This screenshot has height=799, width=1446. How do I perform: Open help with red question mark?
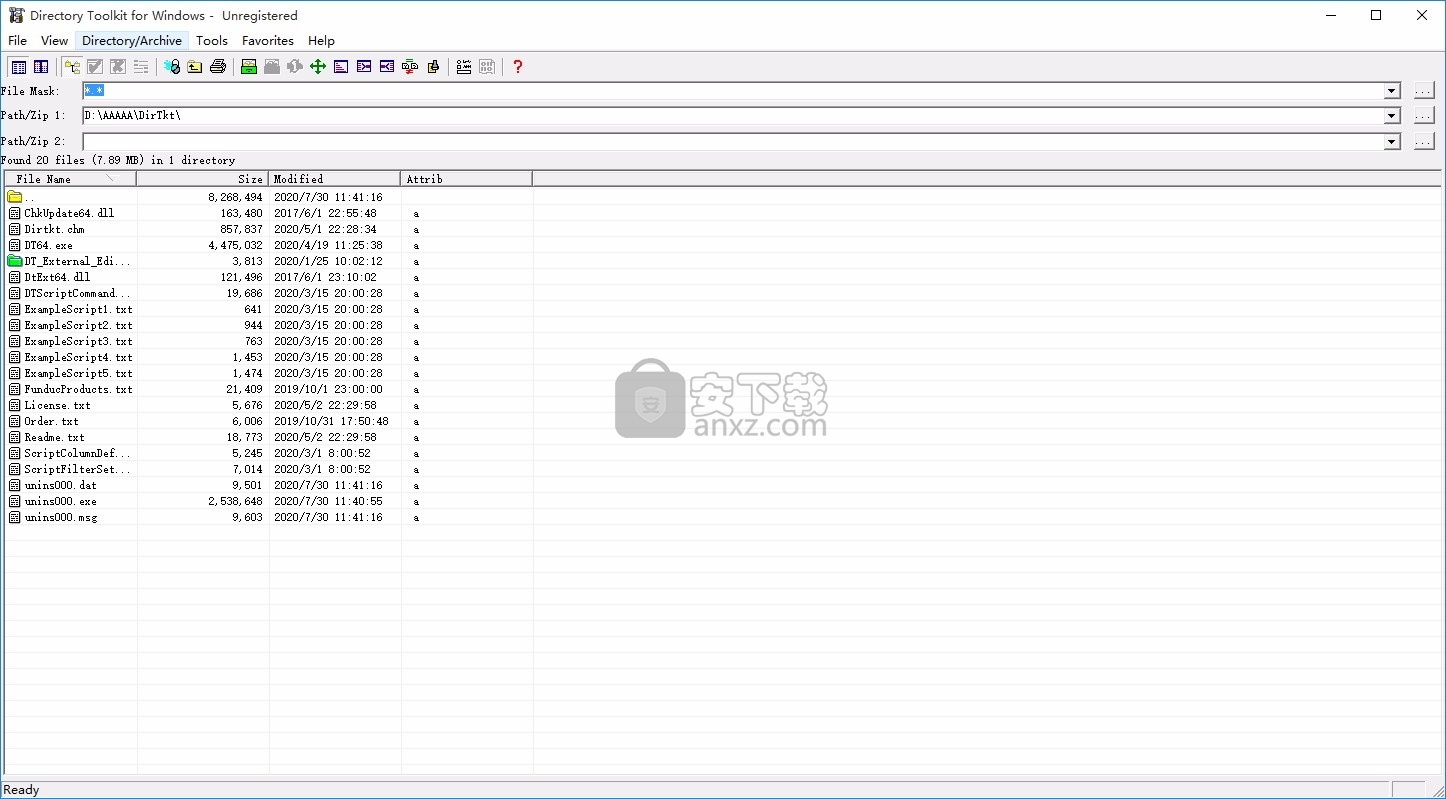pyautogui.click(x=517, y=67)
